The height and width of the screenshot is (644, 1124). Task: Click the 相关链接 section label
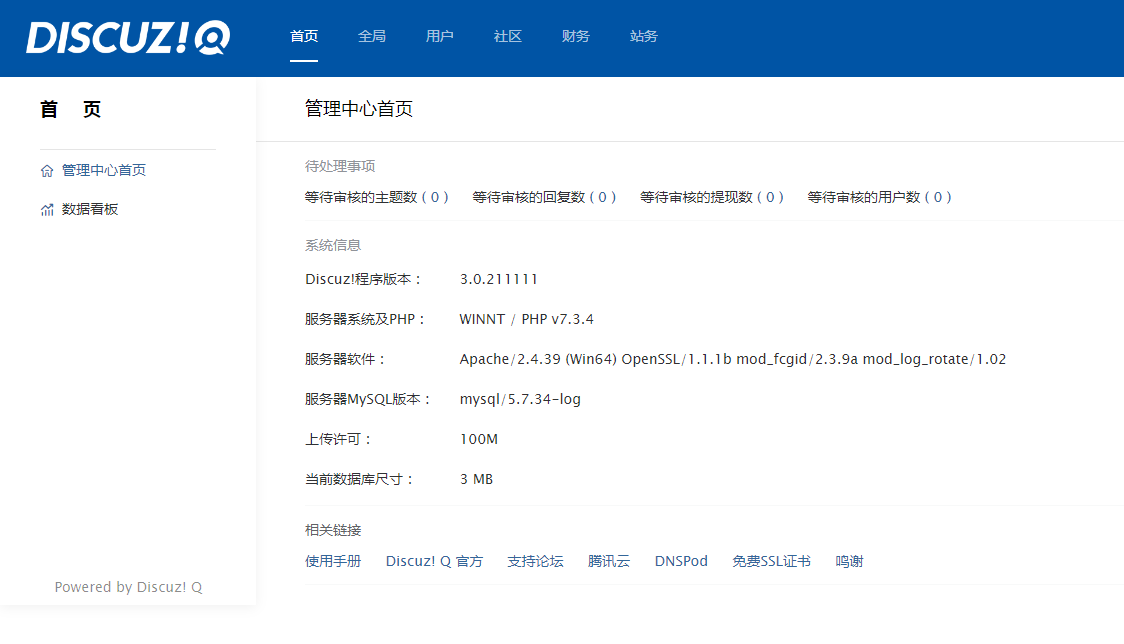(x=333, y=530)
